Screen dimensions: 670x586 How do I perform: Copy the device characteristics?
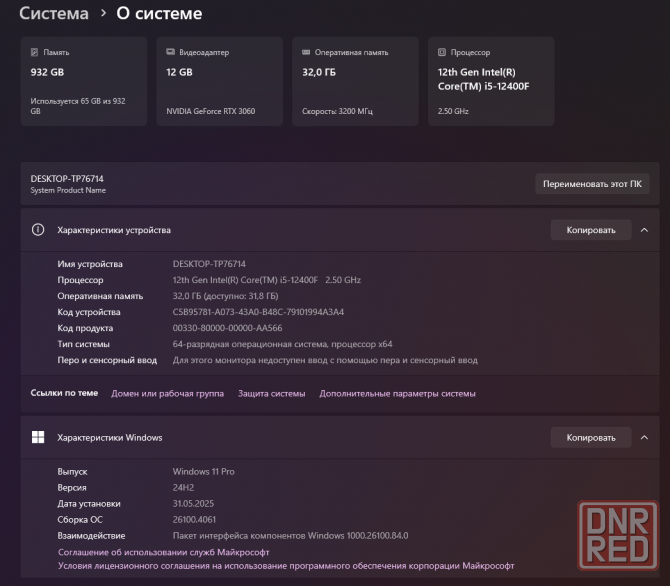[x=591, y=230]
